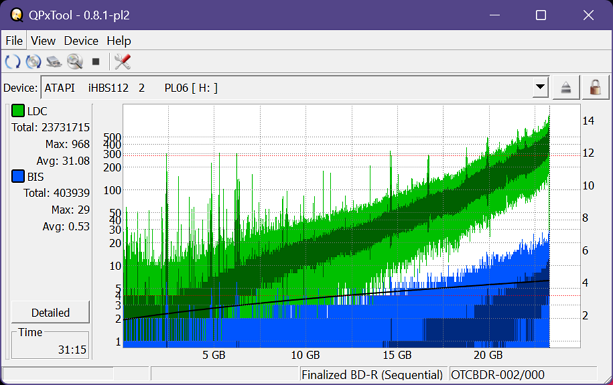Open the Device menu
Image resolution: width=613 pixels, height=385 pixels.
pyautogui.click(x=81, y=41)
